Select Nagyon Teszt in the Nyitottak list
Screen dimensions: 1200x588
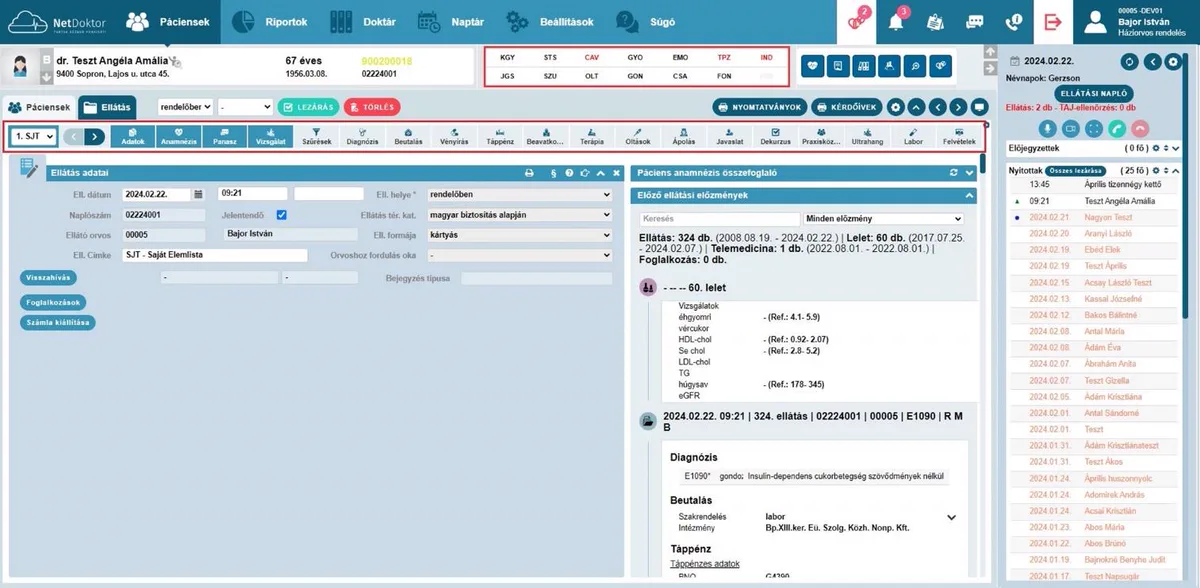click(x=1108, y=217)
